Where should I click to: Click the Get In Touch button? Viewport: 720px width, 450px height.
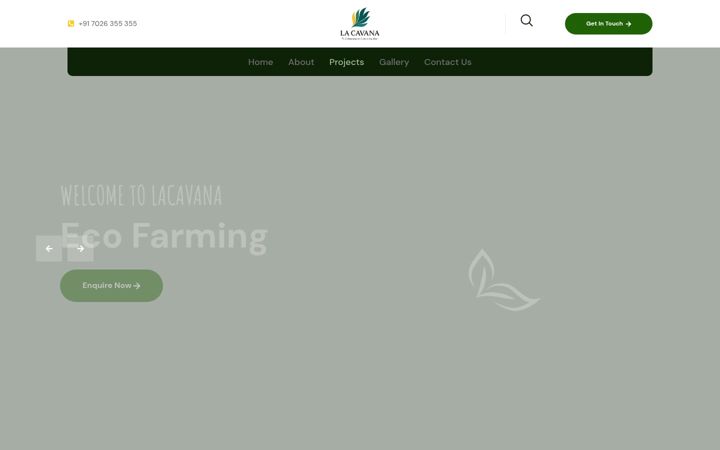pos(608,23)
